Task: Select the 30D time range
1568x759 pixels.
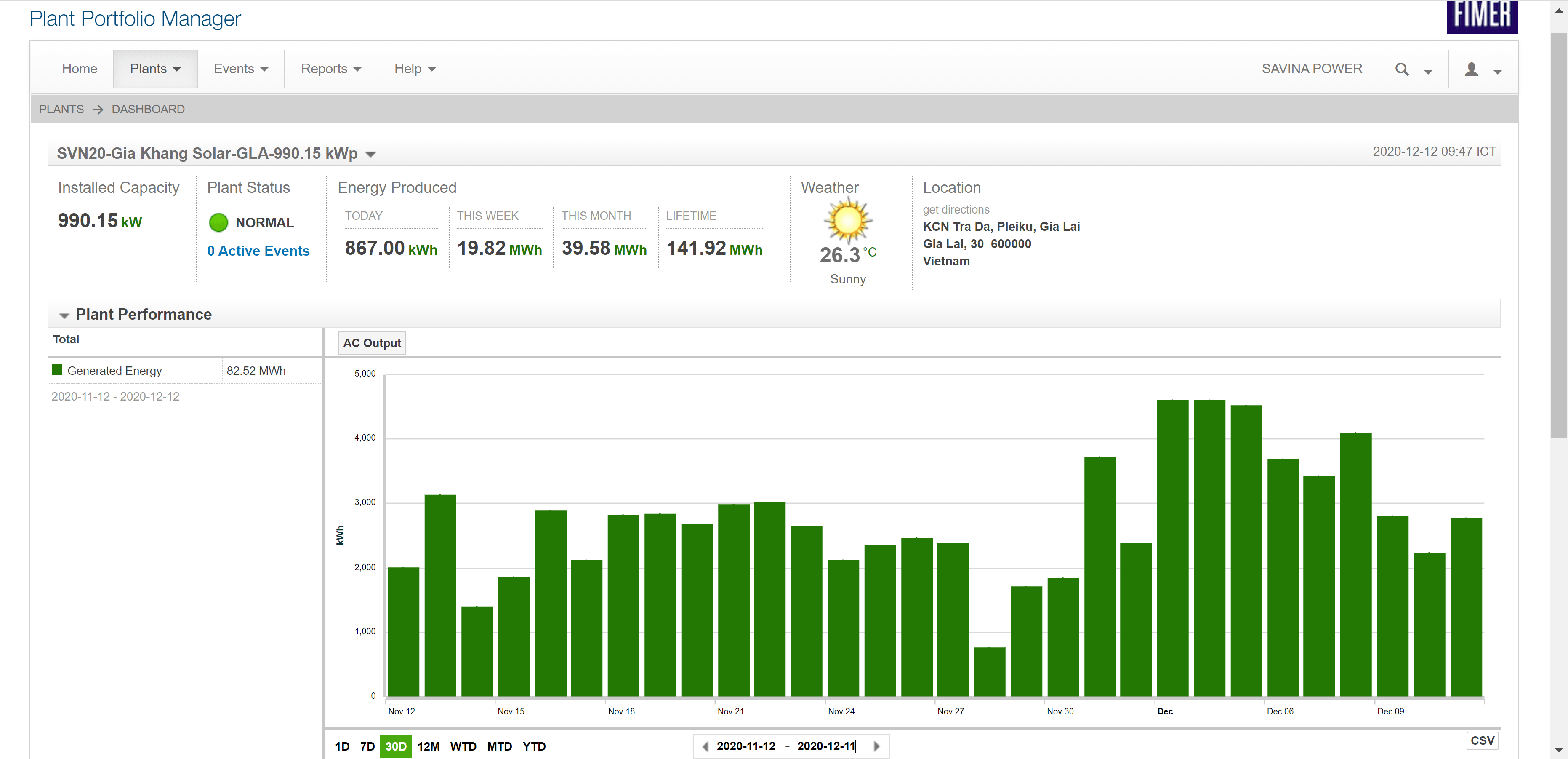Action: (x=396, y=746)
